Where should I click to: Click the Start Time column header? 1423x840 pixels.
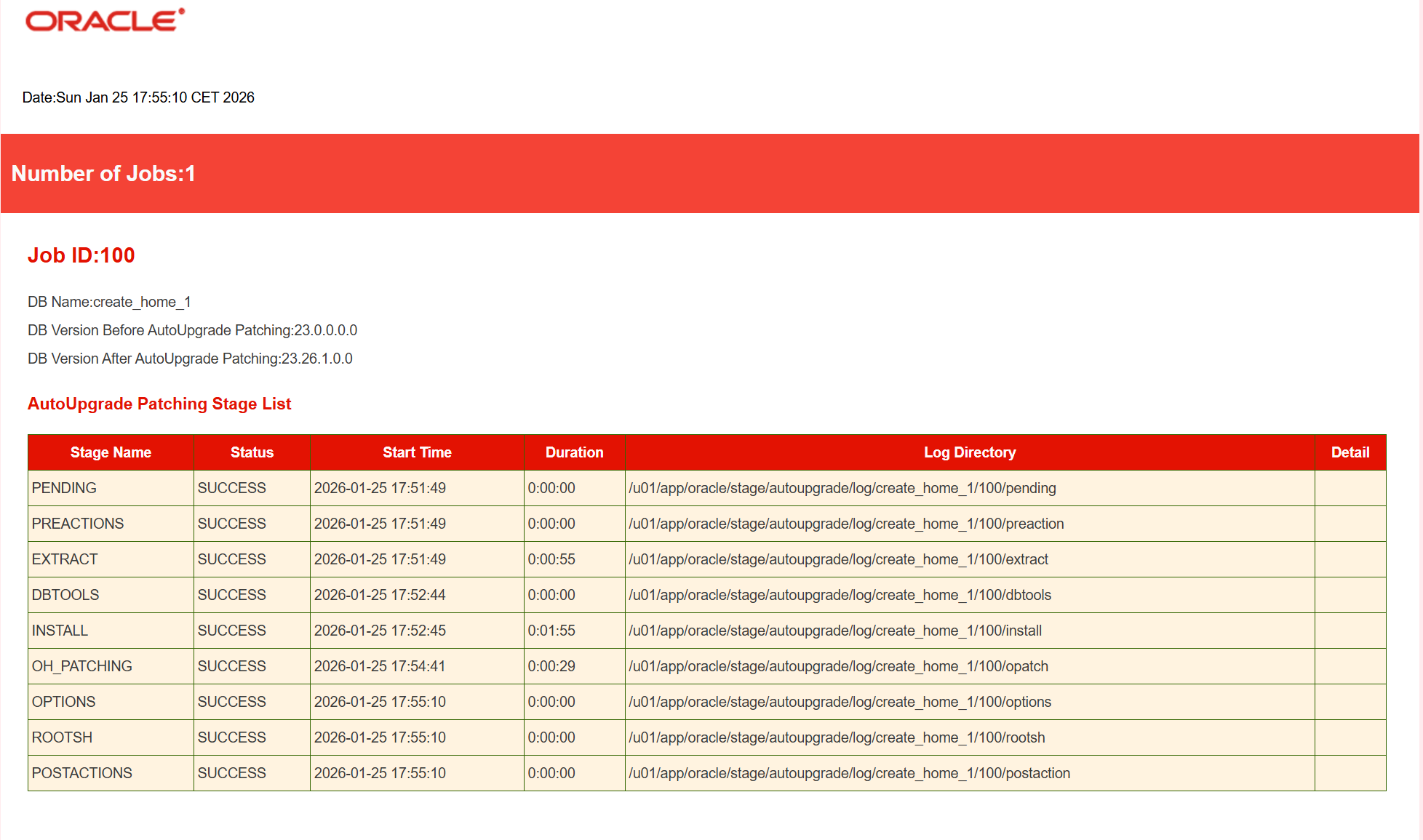(x=417, y=452)
